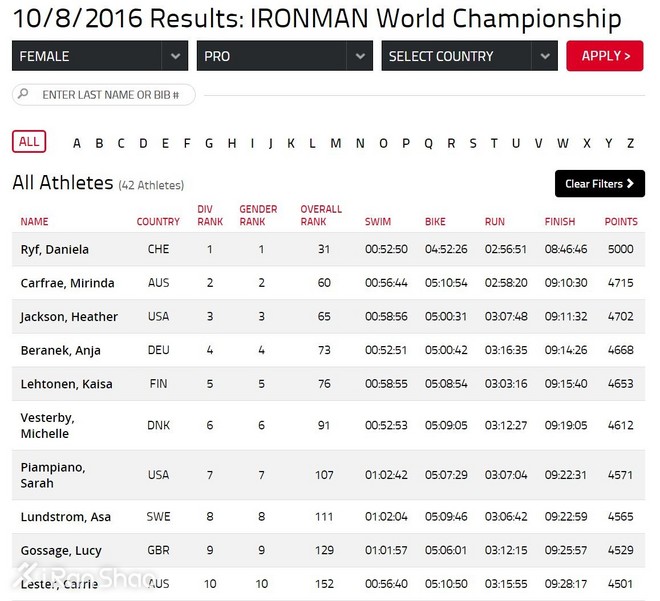Viewport: 660px width, 601px height.
Task: Sort by POINTS column header
Action: point(621,222)
